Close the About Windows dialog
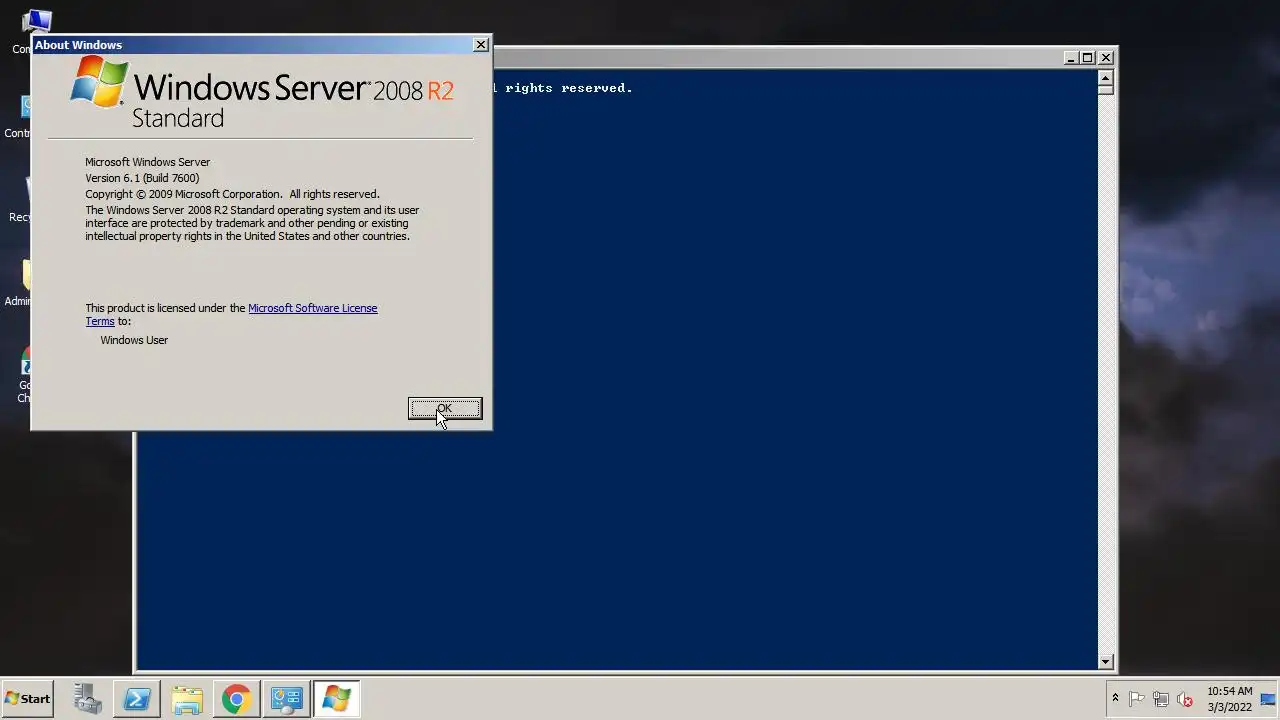This screenshot has width=1280, height=720. [x=481, y=45]
